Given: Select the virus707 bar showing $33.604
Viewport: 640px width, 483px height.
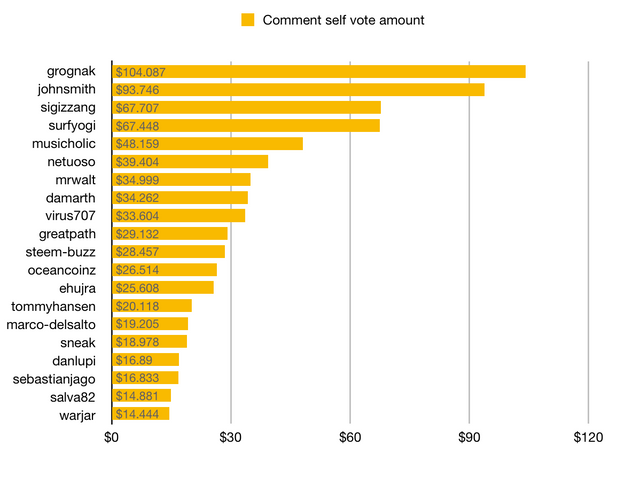Looking at the screenshot, I should click(x=179, y=216).
